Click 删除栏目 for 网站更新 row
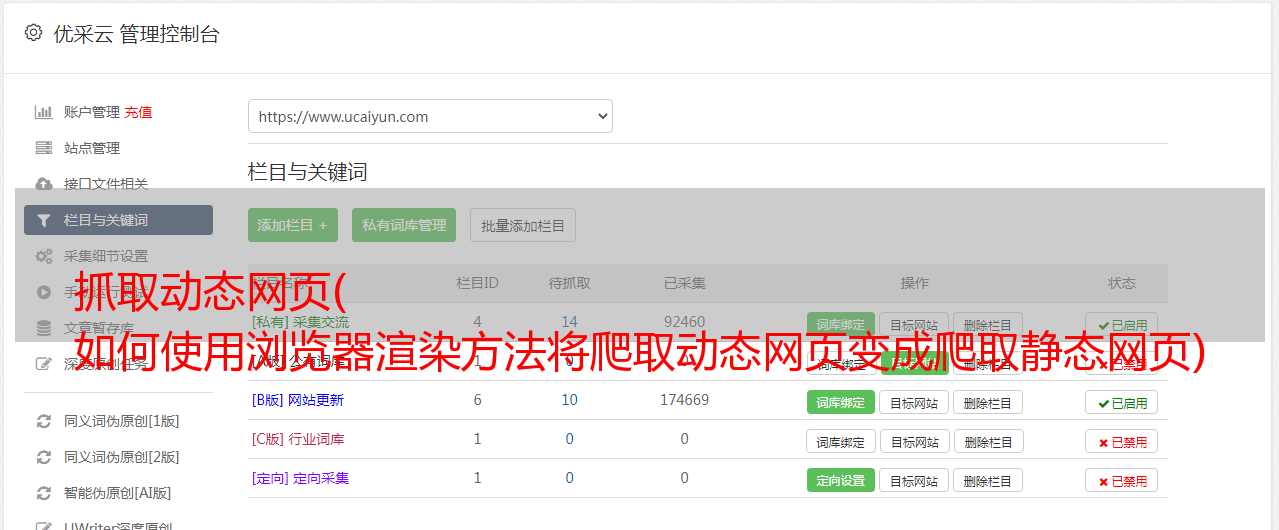This screenshot has height=530, width=1279. [988, 402]
